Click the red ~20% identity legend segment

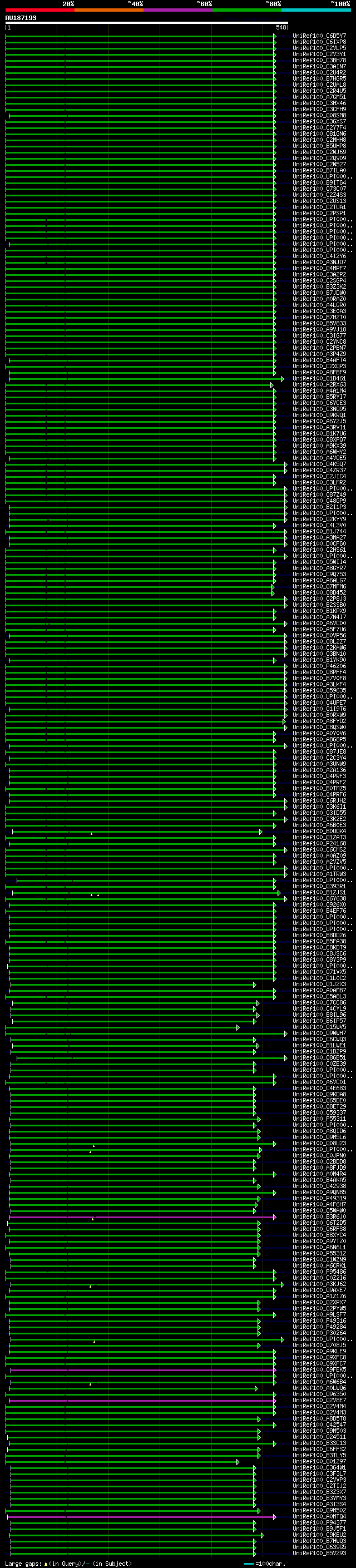(39, 10)
